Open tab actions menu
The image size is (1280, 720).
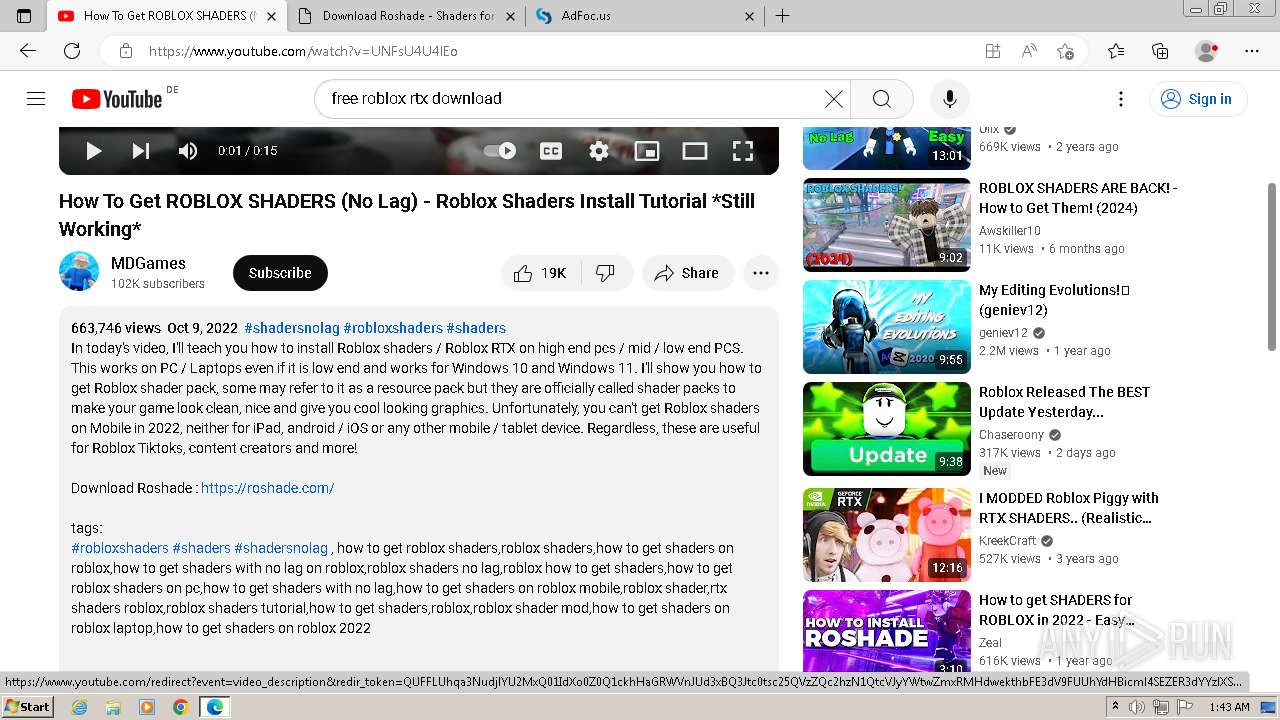point(24,16)
